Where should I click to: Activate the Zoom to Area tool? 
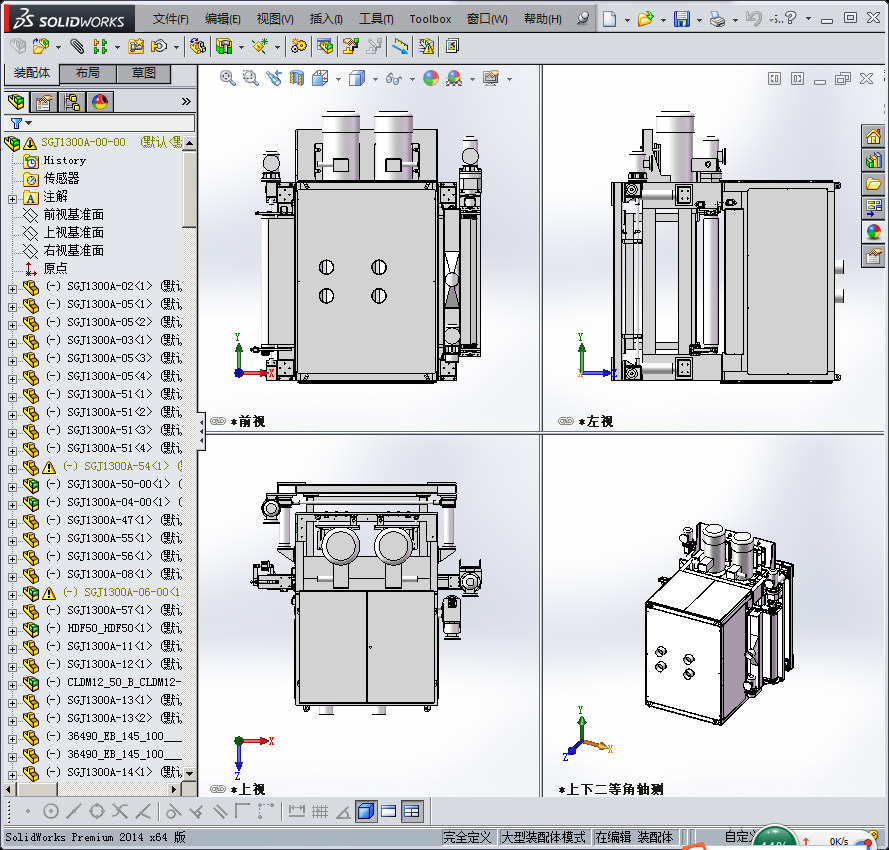tap(249, 77)
